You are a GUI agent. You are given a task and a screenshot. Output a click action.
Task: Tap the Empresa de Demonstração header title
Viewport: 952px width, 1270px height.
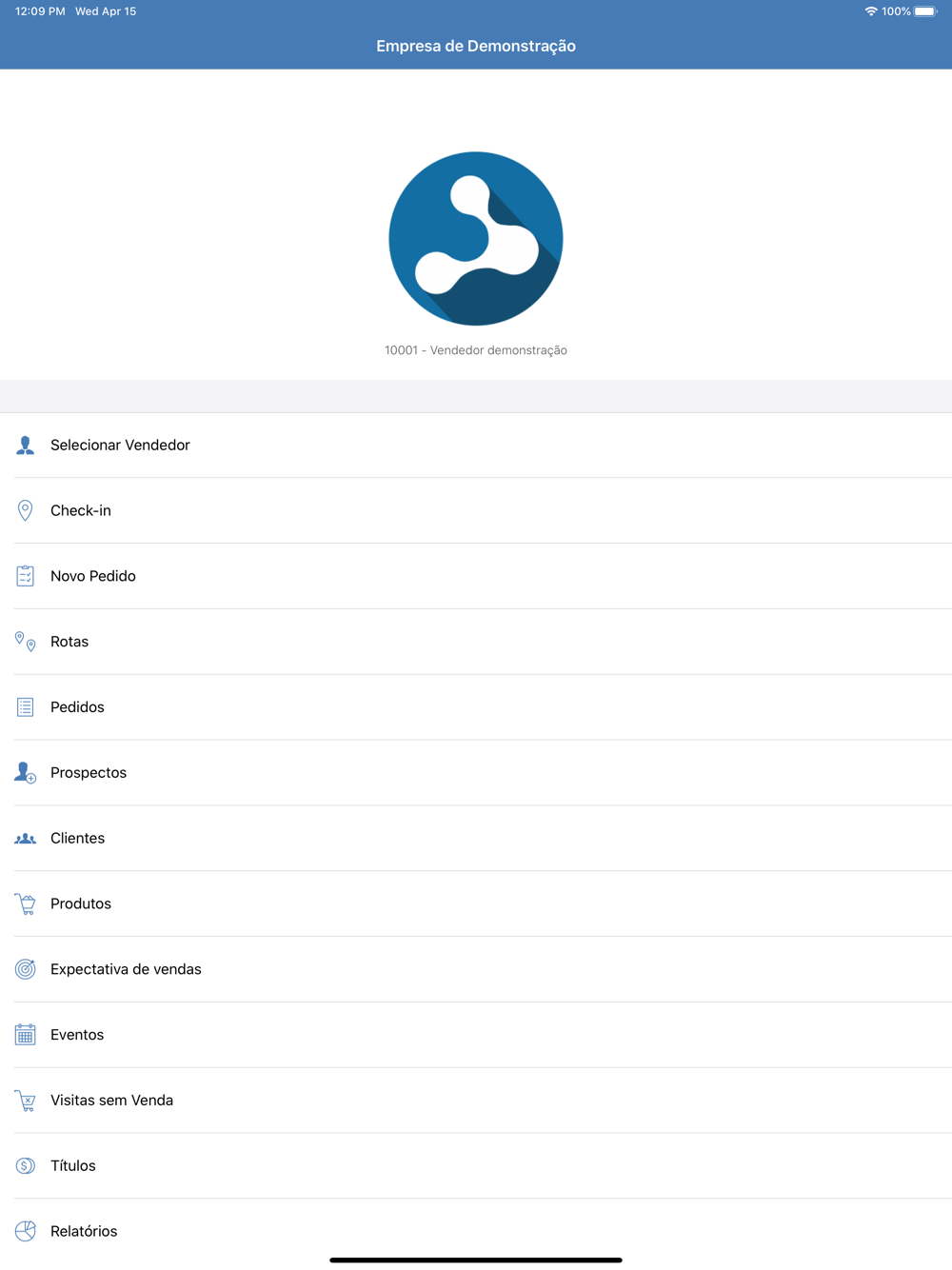(x=476, y=46)
